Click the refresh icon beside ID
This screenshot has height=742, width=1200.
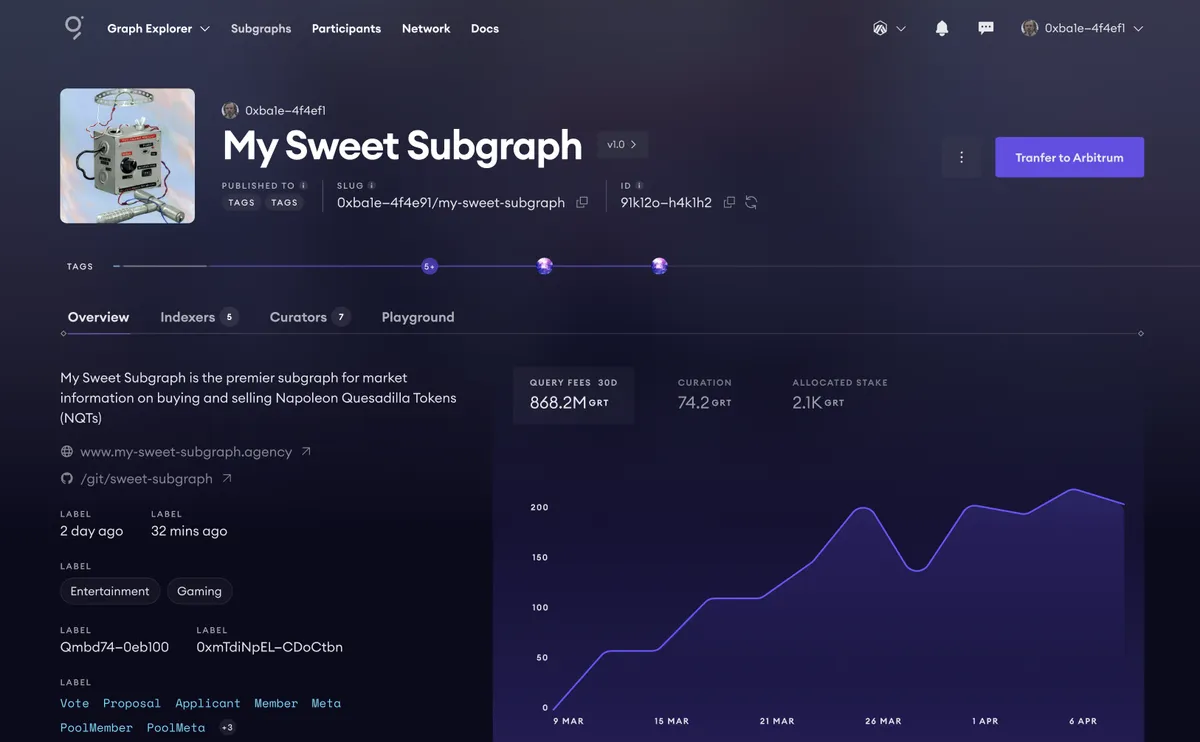click(751, 203)
